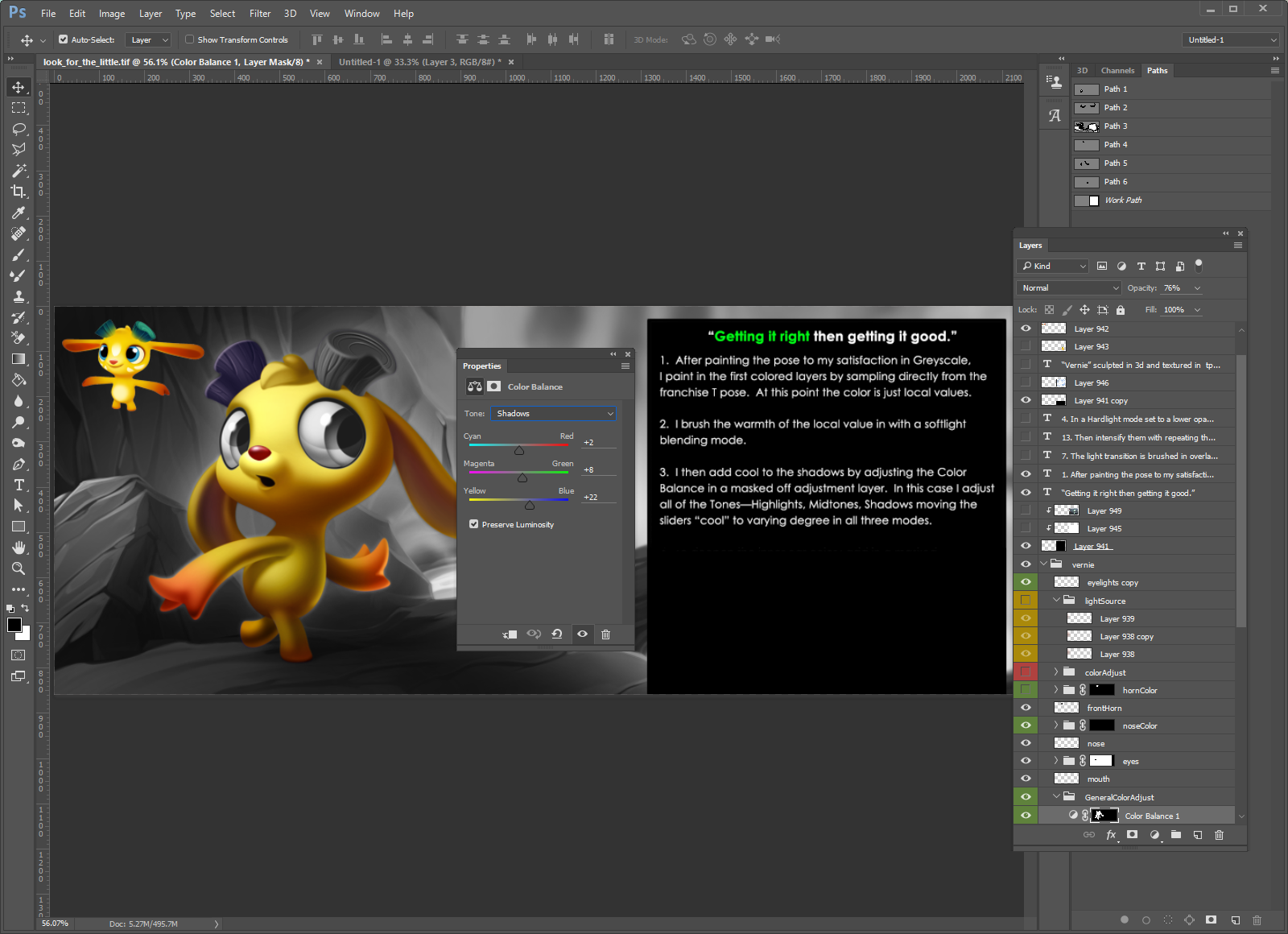The width and height of the screenshot is (1288, 934).
Task: Create a new group in Layers panel
Action: pyautogui.click(x=1176, y=835)
